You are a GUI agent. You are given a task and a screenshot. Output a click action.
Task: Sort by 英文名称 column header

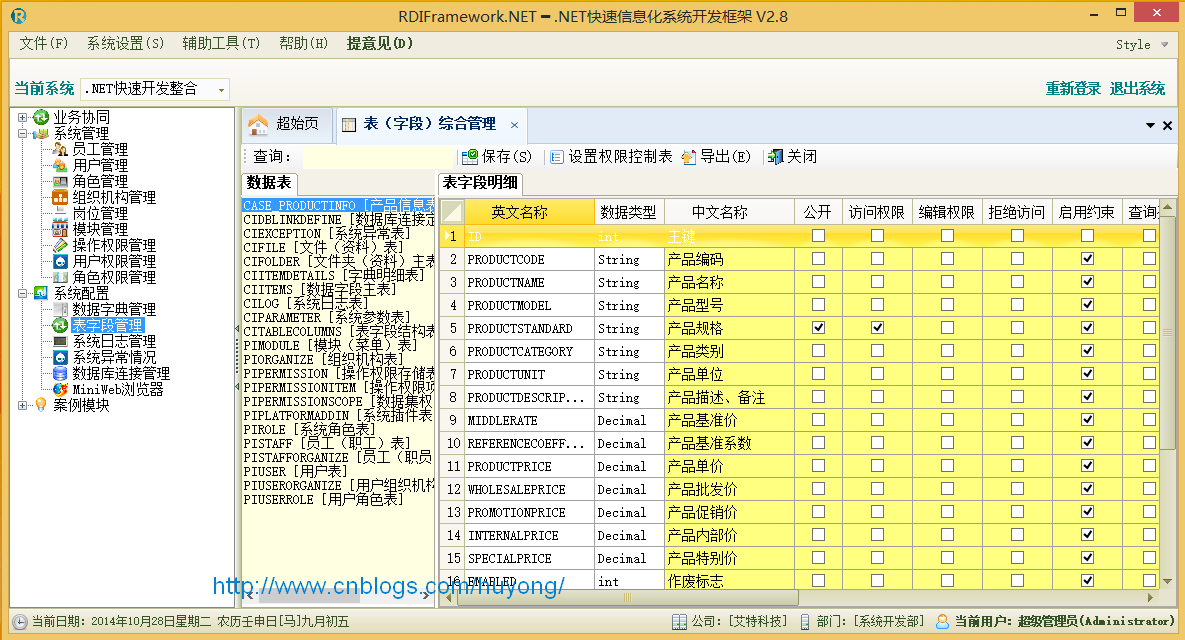pos(529,212)
